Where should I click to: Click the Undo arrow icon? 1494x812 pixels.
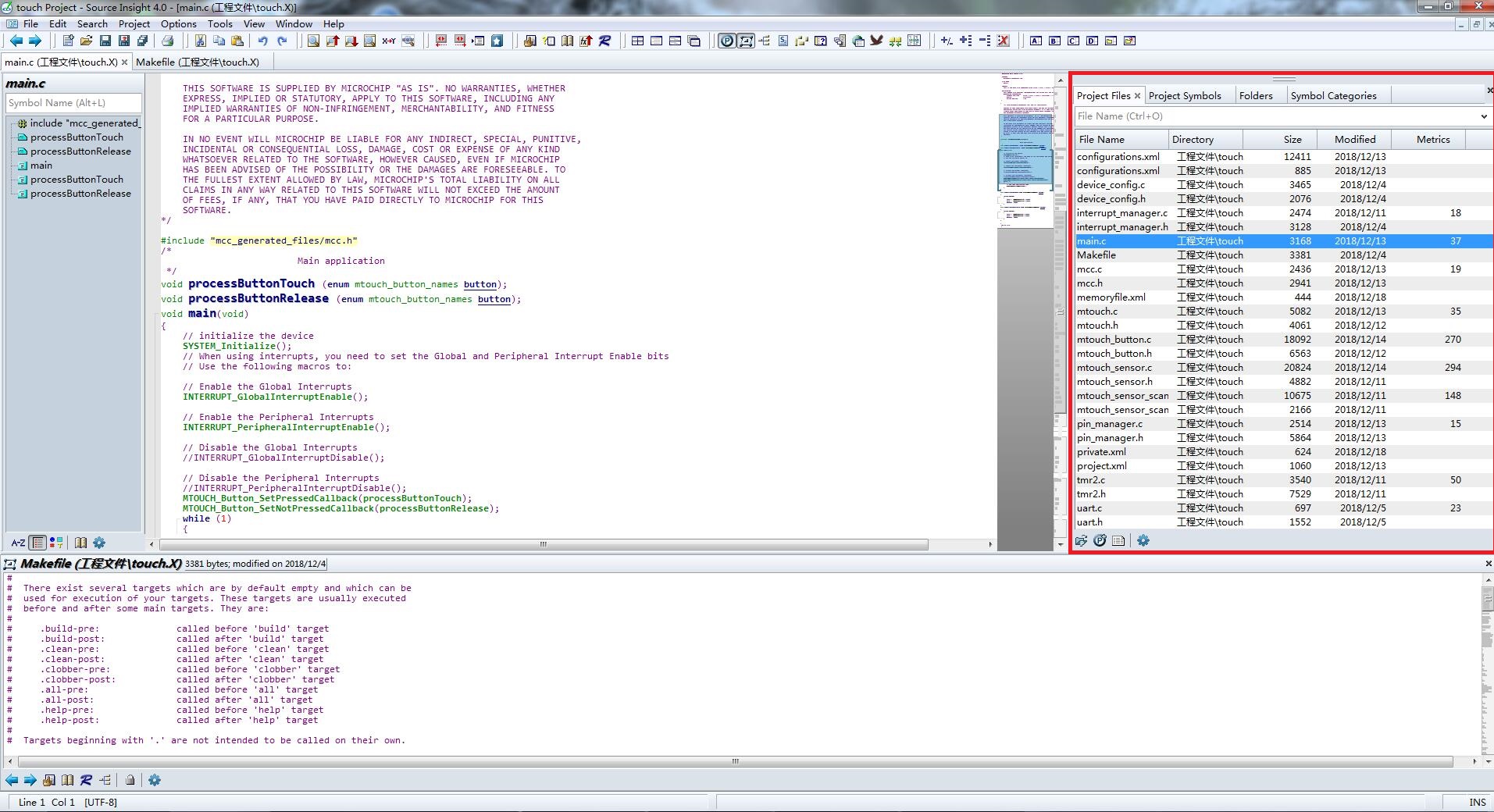click(263, 41)
